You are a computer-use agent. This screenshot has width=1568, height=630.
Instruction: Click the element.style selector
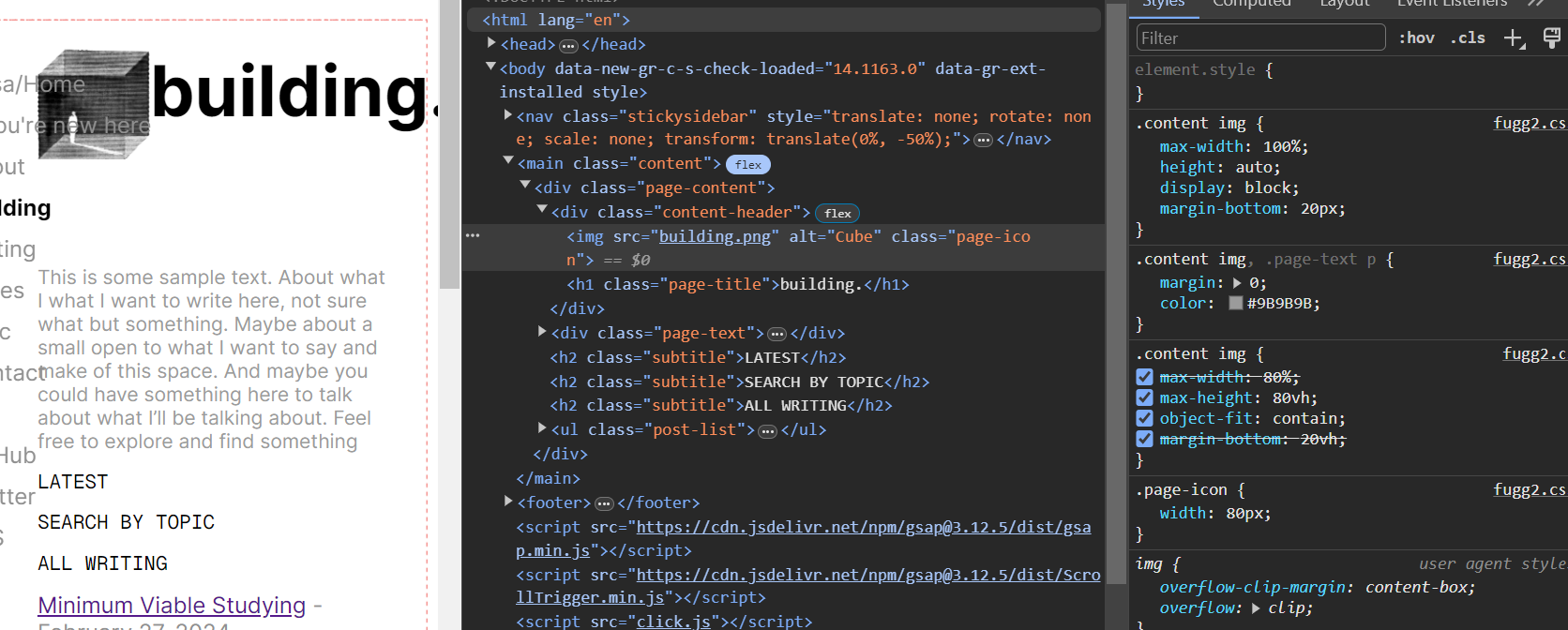pos(1195,70)
